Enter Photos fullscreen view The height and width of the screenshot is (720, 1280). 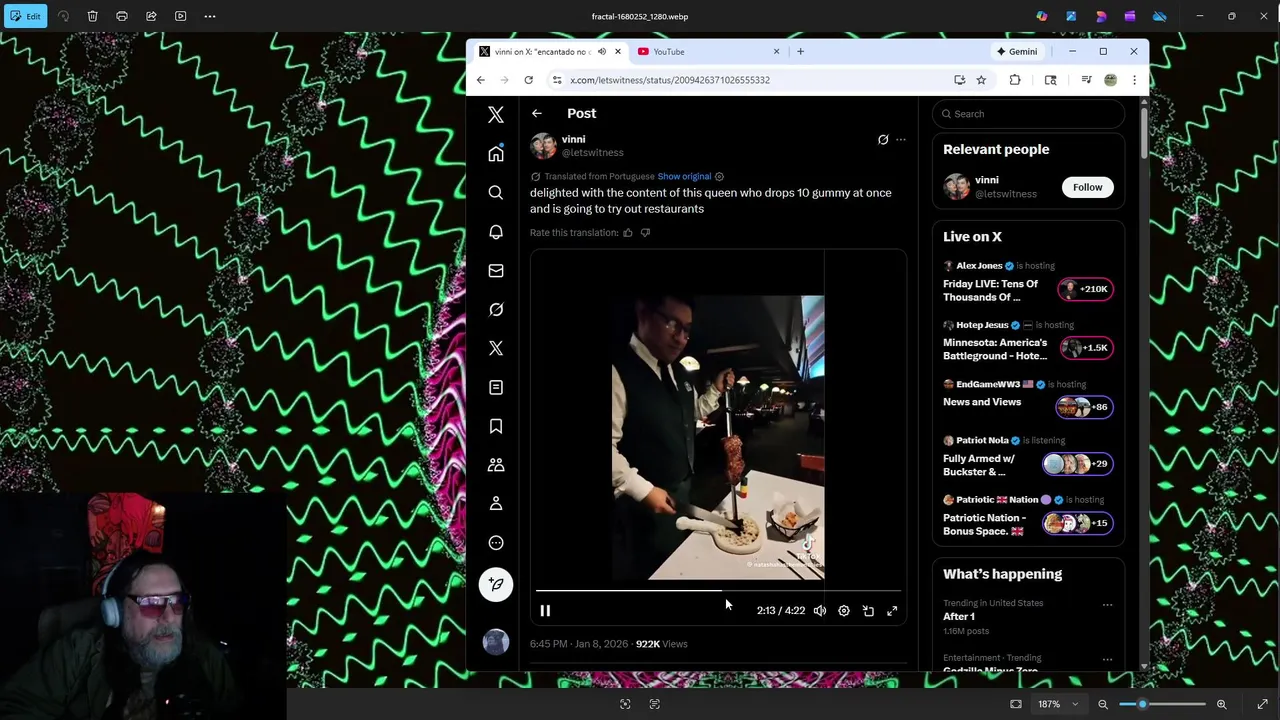[x=1262, y=704]
